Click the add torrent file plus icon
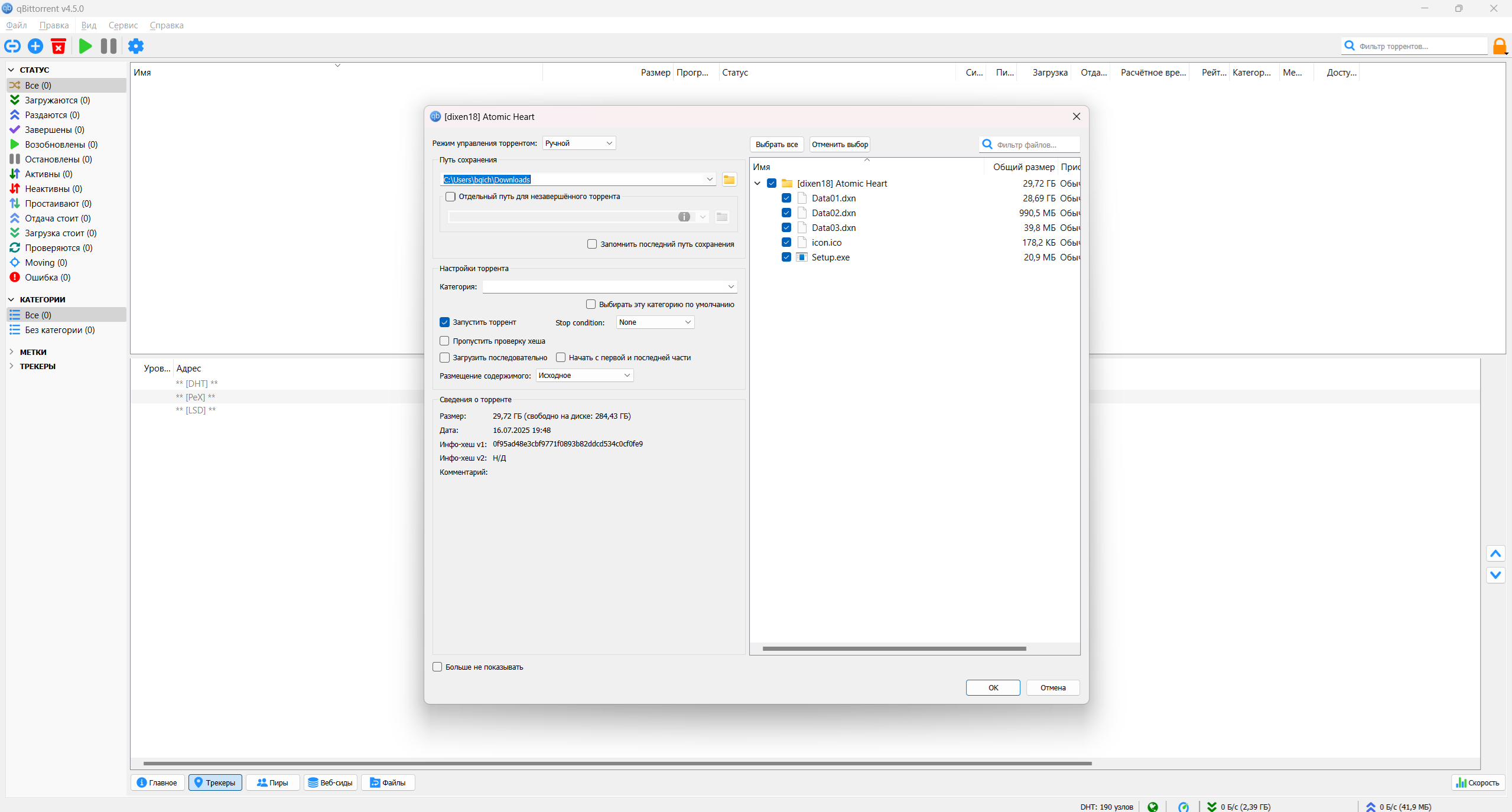This screenshot has width=1512, height=812. (x=35, y=46)
